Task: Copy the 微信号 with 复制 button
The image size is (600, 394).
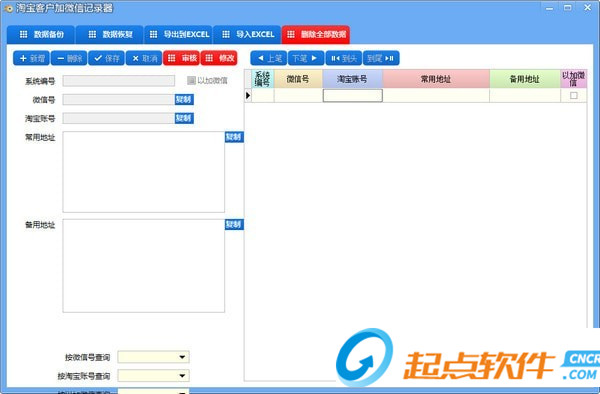Action: coord(184,99)
